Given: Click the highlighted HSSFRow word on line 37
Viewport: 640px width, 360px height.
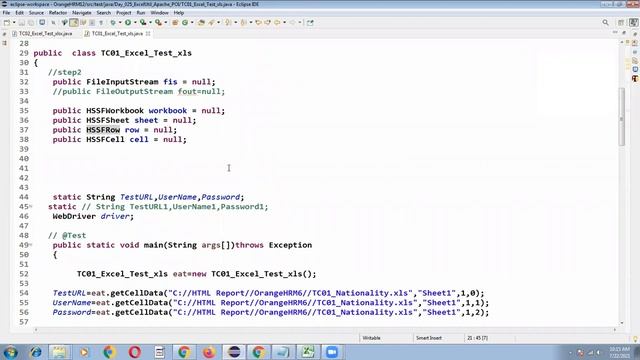Looking at the screenshot, I should click(103, 130).
